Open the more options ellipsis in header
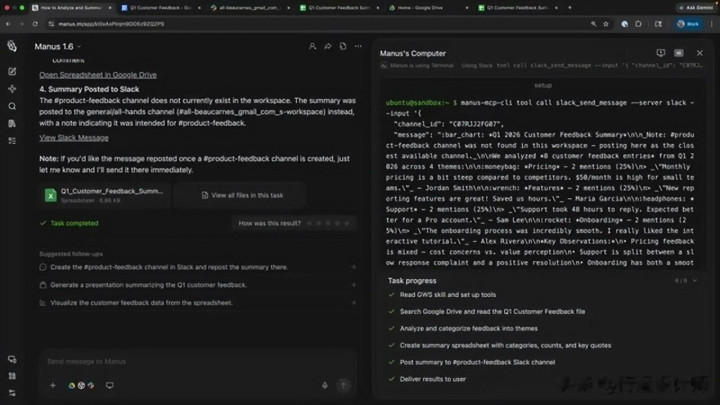The image size is (720, 405). tap(358, 46)
